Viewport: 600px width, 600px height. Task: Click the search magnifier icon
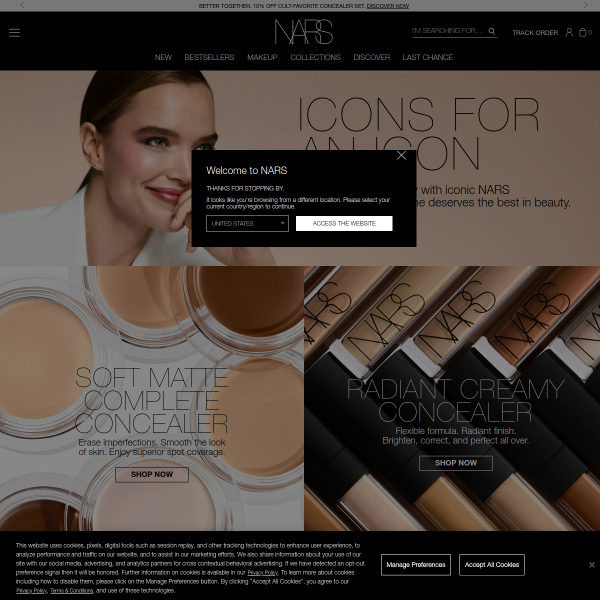click(492, 31)
